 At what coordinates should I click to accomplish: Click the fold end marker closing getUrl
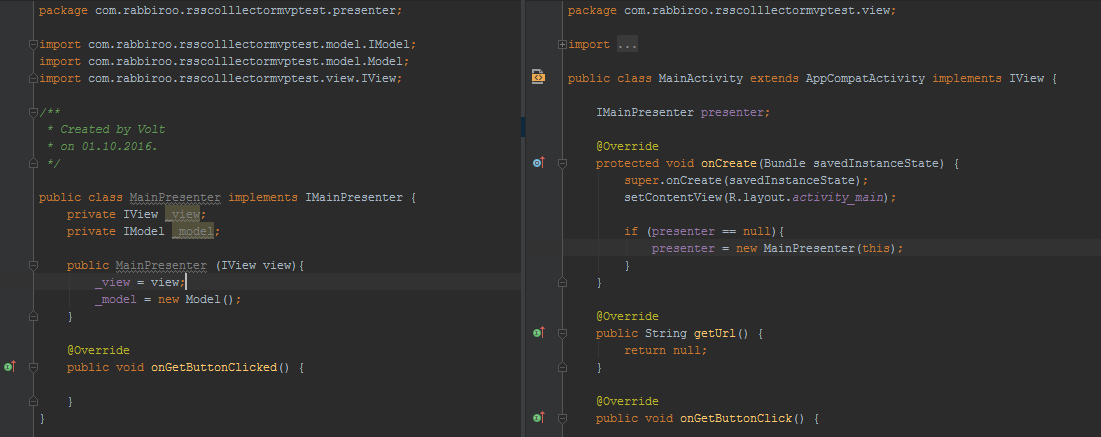tap(562, 367)
